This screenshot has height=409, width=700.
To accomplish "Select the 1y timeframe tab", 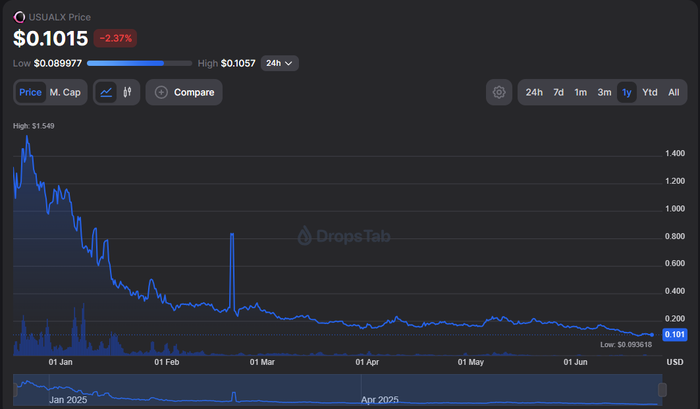I will [627, 92].
